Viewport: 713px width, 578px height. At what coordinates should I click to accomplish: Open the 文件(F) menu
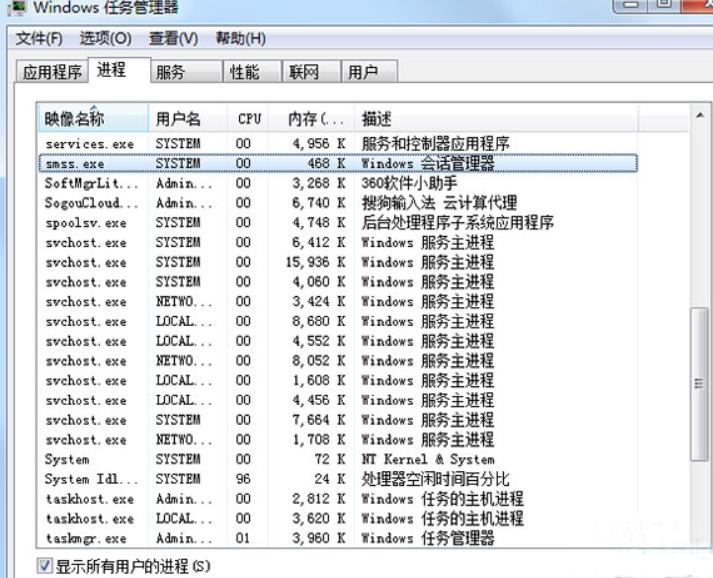click(39, 39)
